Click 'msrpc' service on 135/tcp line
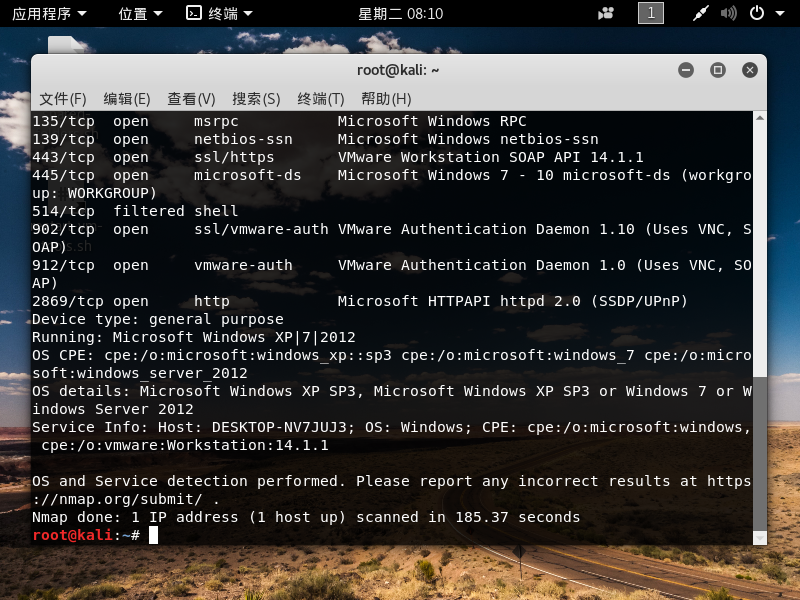Viewport: 800px width, 600px height. 216,121
